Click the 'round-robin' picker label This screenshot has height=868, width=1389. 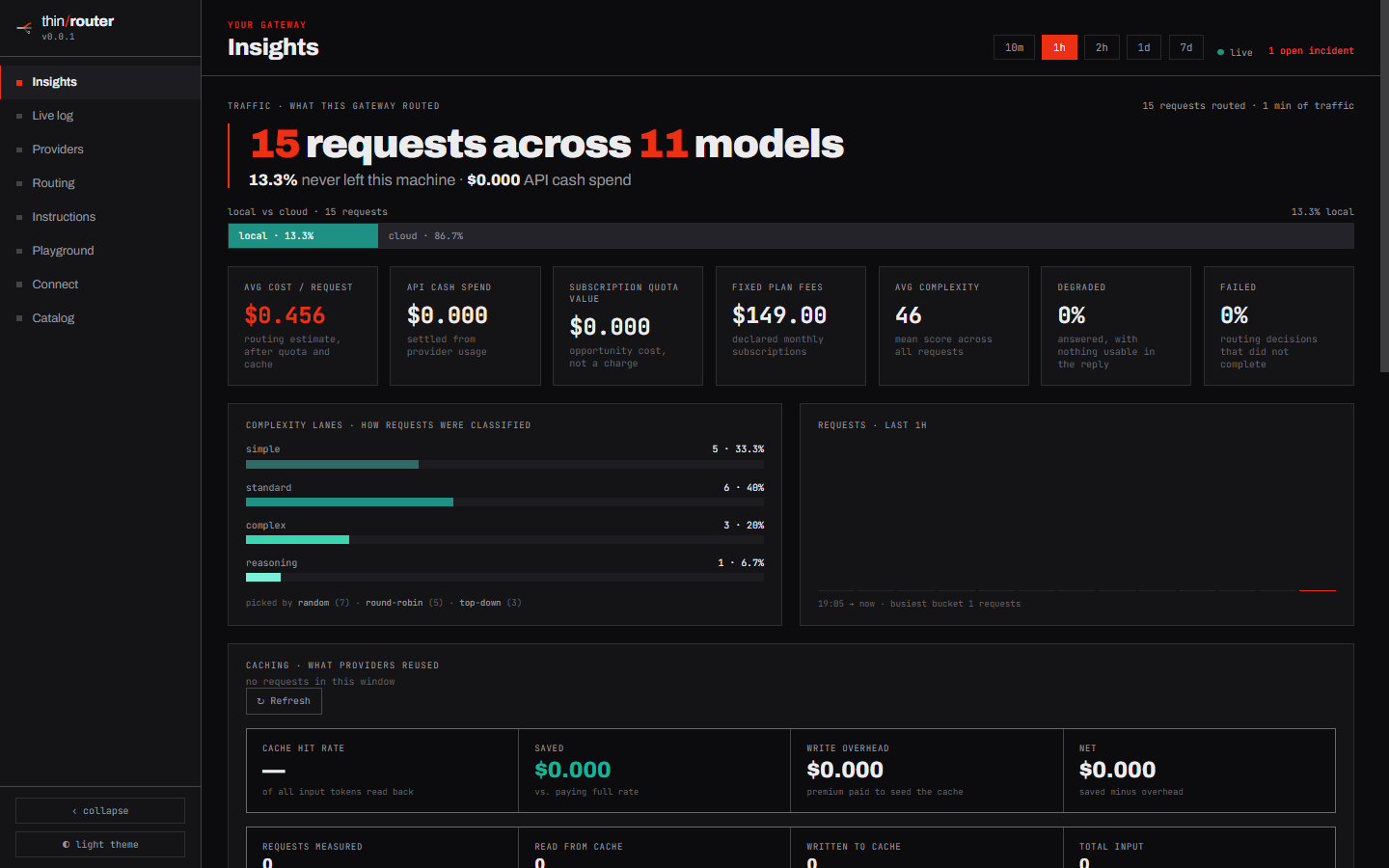[394, 603]
